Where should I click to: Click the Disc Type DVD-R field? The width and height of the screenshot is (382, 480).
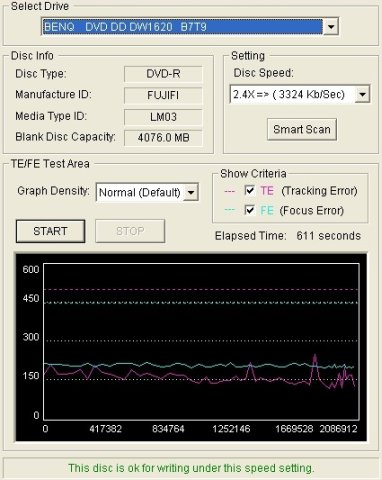pyautogui.click(x=163, y=74)
